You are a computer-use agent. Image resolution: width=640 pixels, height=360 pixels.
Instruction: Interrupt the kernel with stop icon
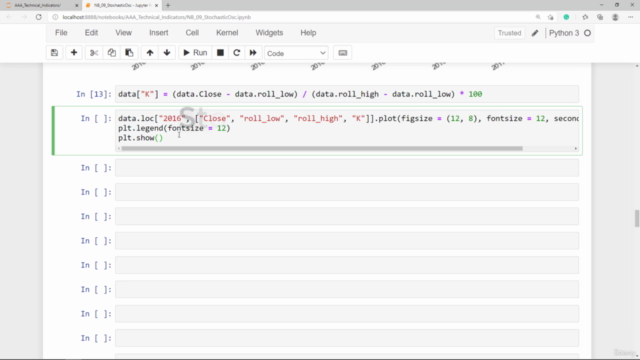[x=220, y=53]
